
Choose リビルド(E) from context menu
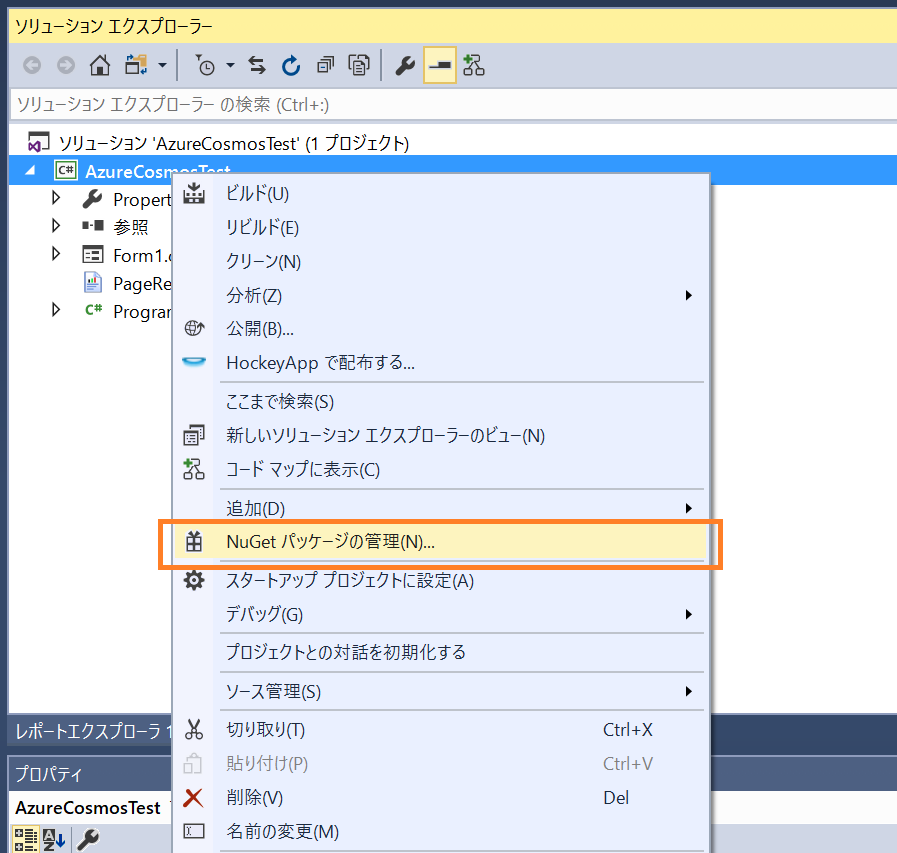click(x=441, y=227)
